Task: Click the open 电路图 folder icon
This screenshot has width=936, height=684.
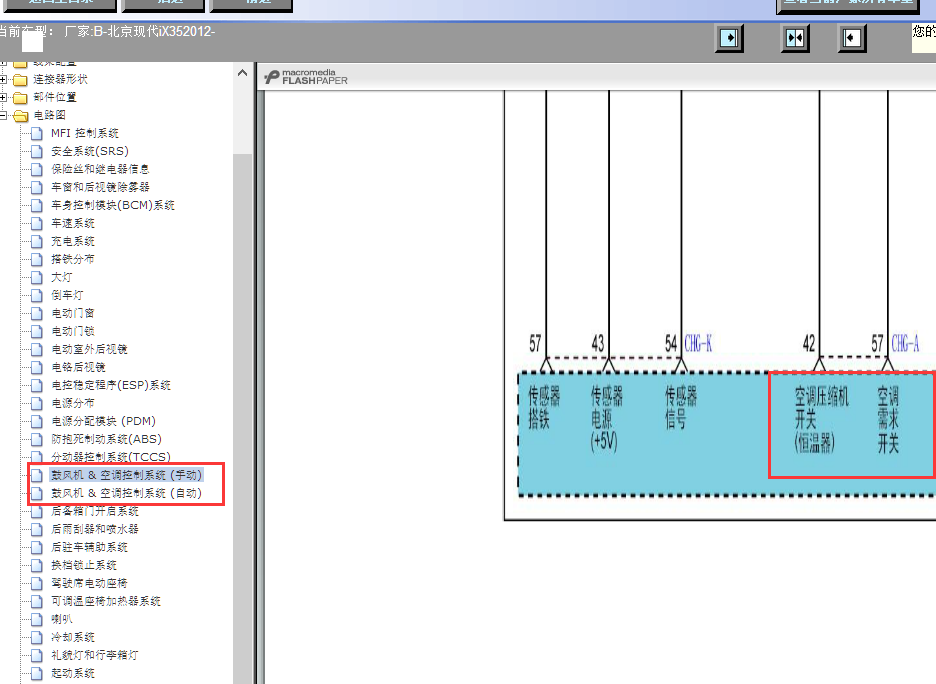Action: coord(20,115)
